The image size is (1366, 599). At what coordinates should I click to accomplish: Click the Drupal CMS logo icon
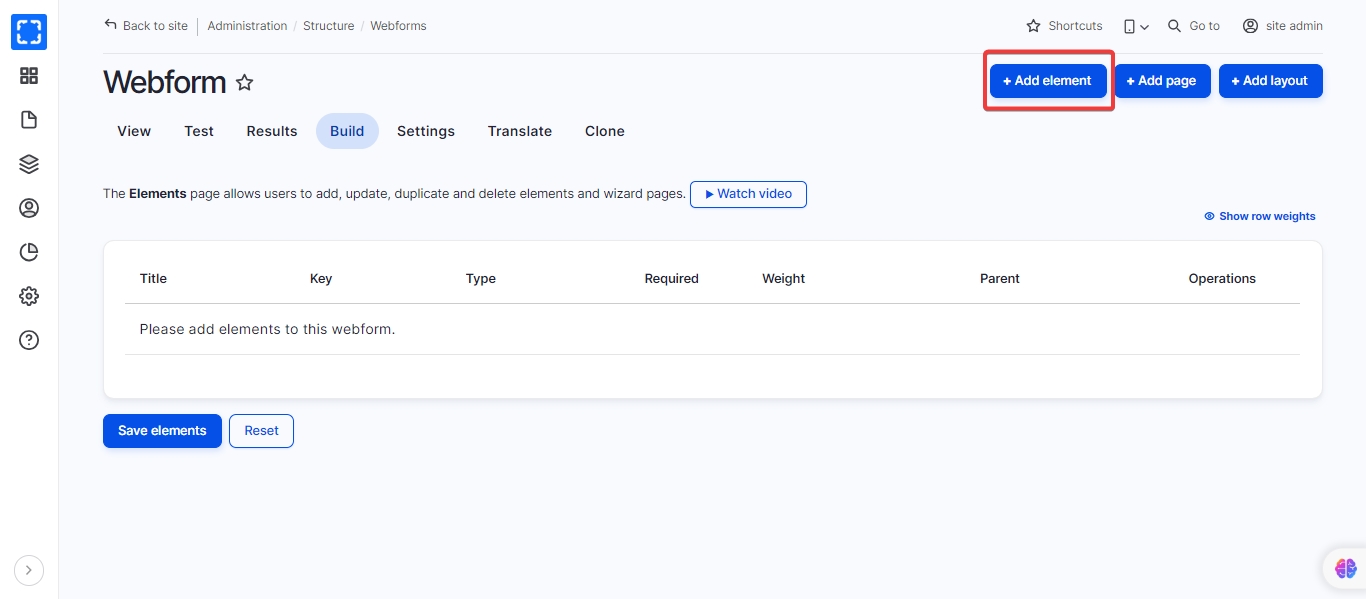tap(29, 31)
